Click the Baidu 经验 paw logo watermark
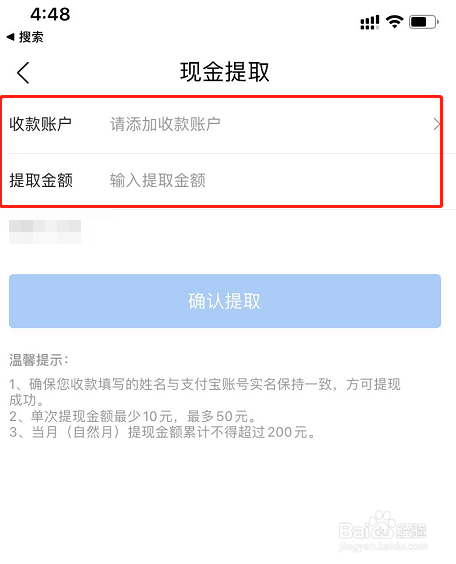This screenshot has height=564, width=456. [x=383, y=527]
